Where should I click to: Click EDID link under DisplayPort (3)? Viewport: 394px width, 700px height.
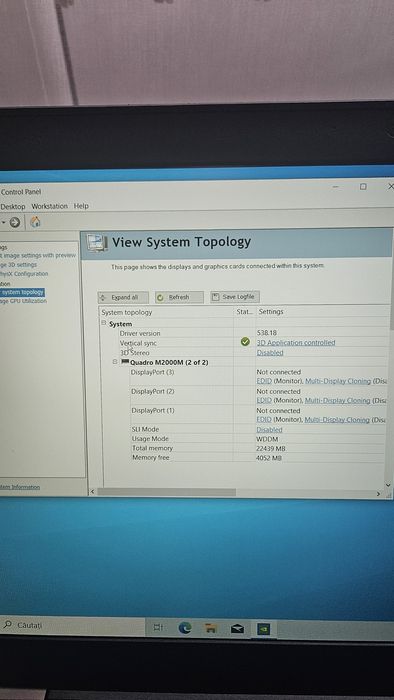(x=264, y=381)
